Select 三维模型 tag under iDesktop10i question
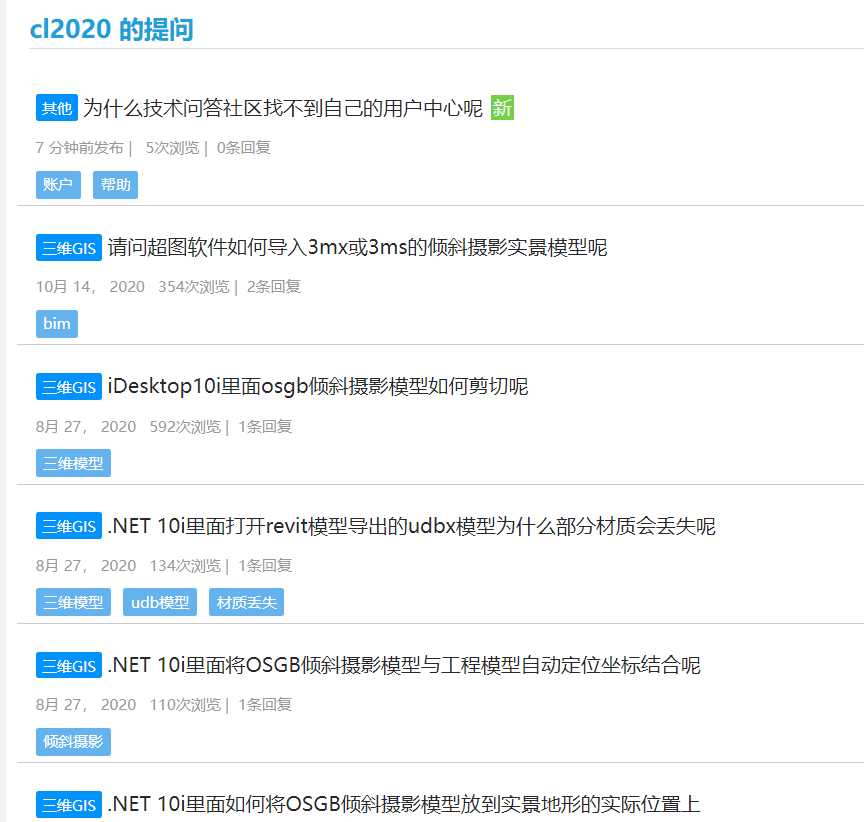The width and height of the screenshot is (864, 822). 73,463
